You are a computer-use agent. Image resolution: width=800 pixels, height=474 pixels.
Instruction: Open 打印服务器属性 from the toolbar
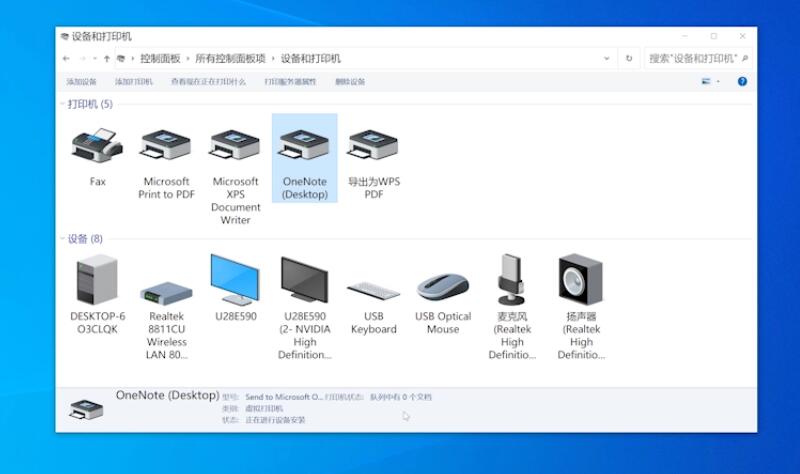coord(290,82)
